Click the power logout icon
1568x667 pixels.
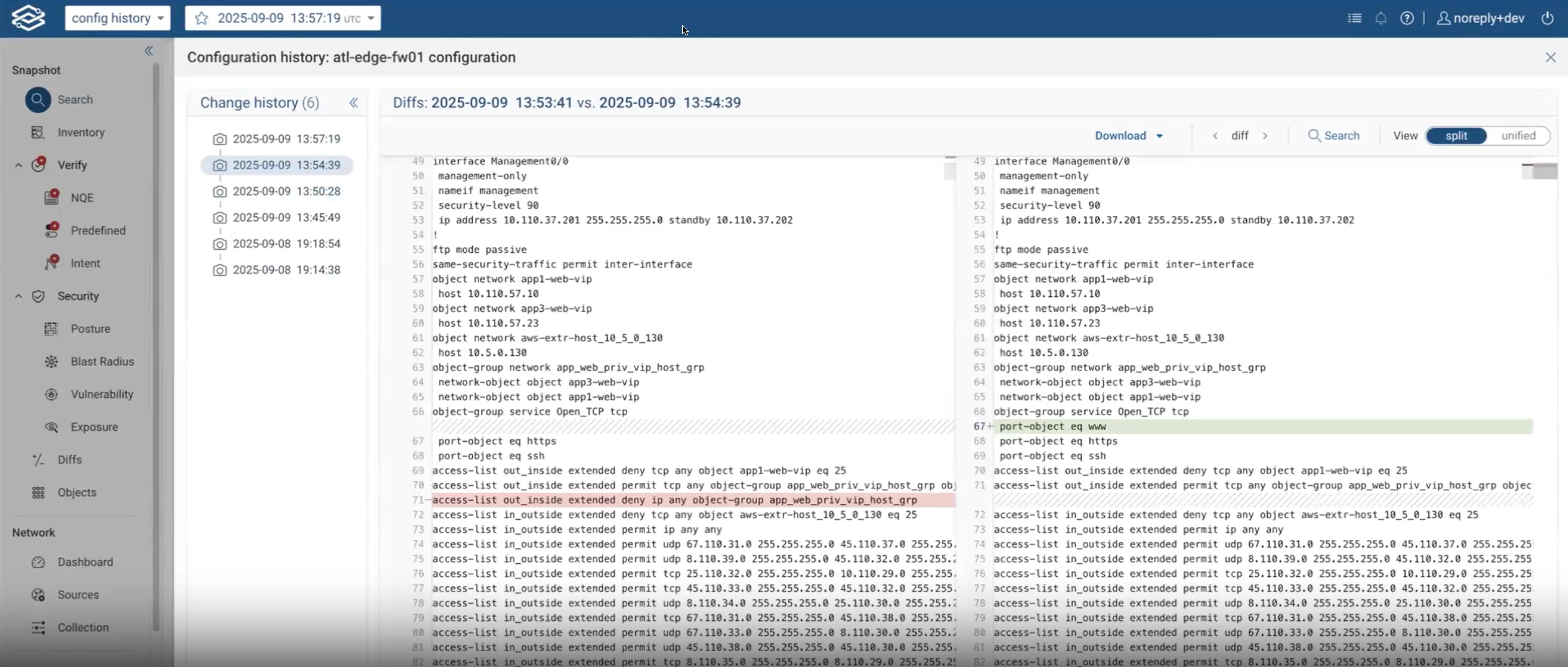click(1547, 18)
